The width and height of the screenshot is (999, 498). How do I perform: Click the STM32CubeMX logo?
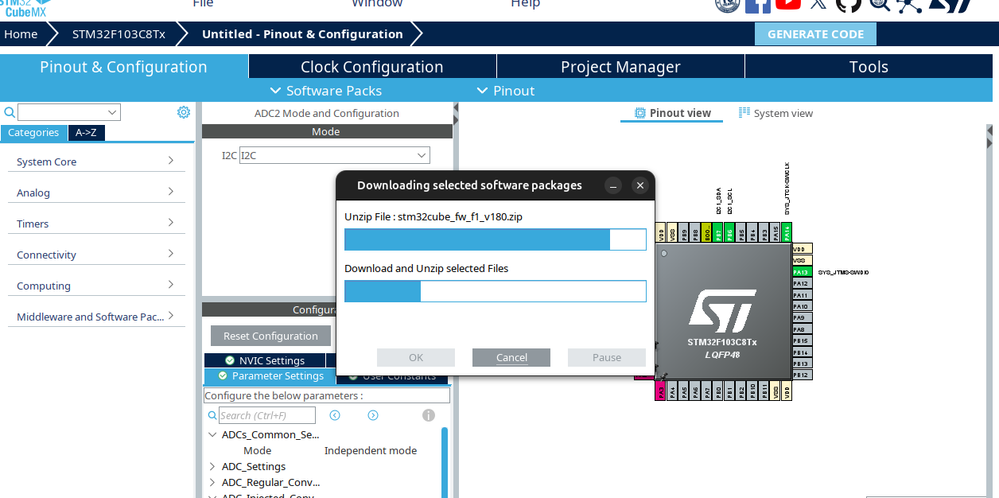(x=24, y=8)
